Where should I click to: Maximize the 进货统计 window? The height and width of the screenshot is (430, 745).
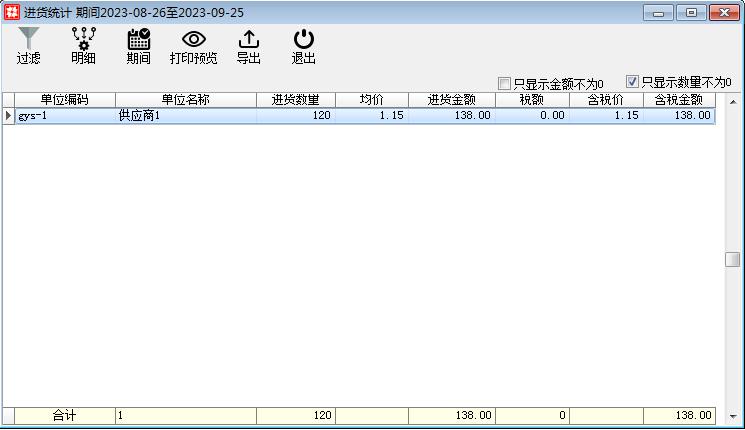click(690, 13)
